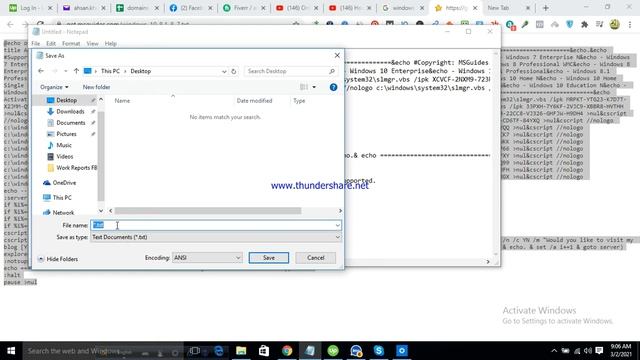Open Google Chrome from the taskbar
This screenshot has width=640, height=360.
coord(287,351)
